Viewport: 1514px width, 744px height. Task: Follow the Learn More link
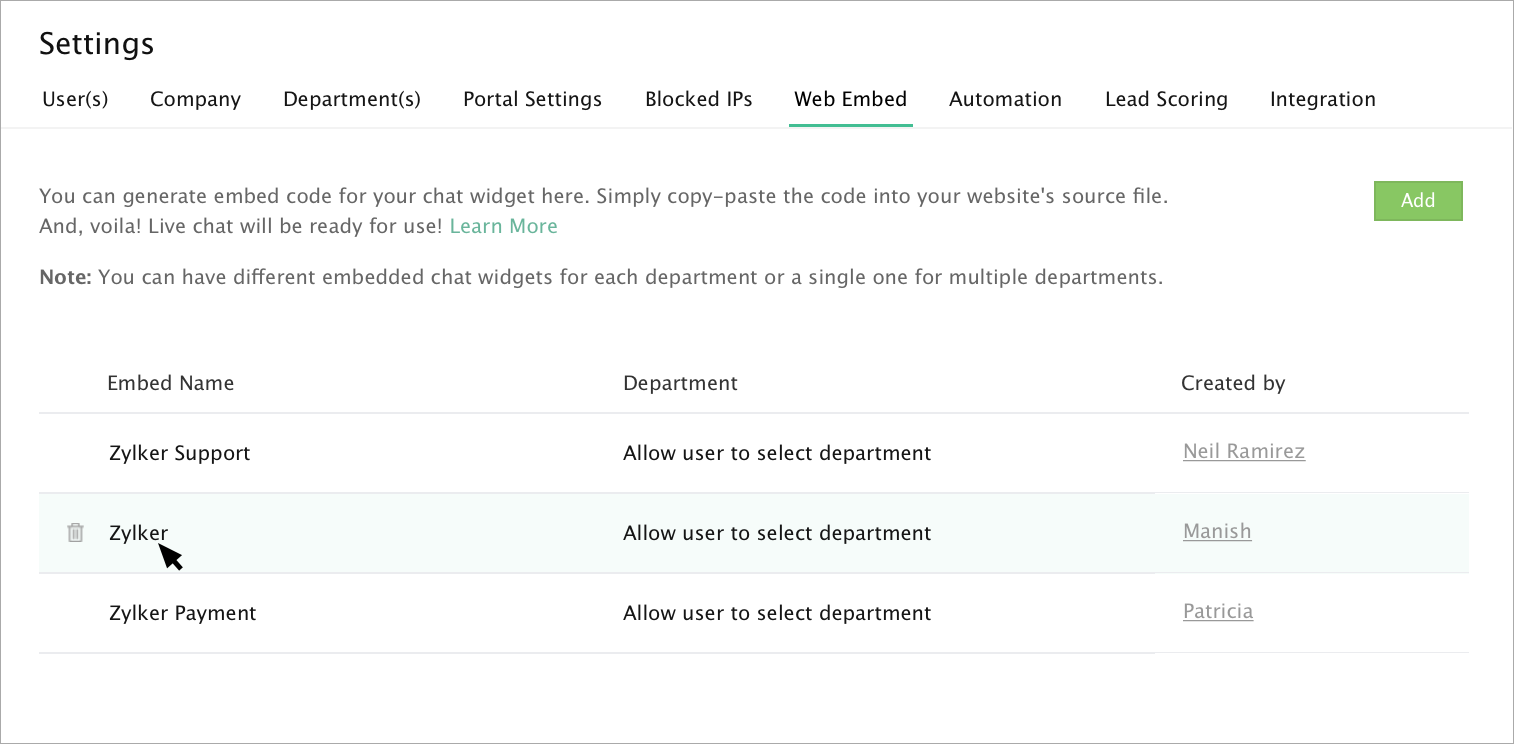[x=503, y=226]
